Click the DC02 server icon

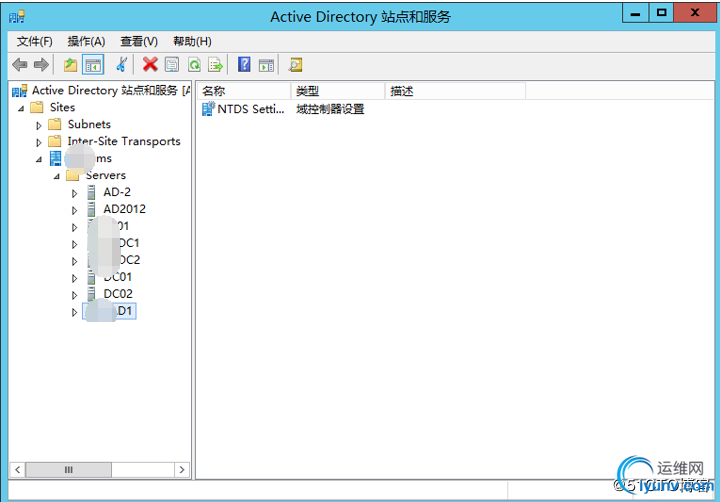tap(91, 294)
